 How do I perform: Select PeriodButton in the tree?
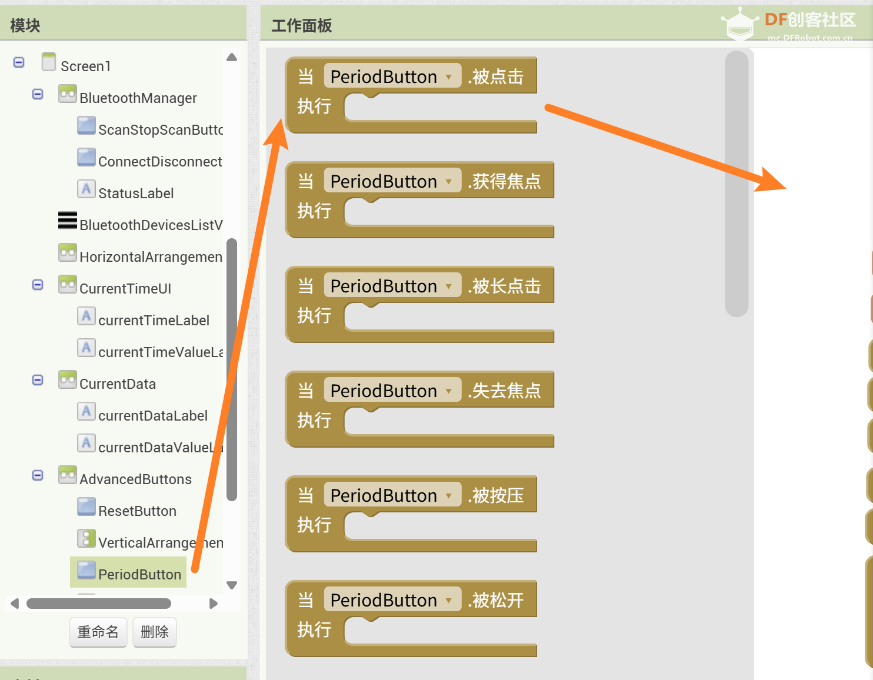(140, 574)
